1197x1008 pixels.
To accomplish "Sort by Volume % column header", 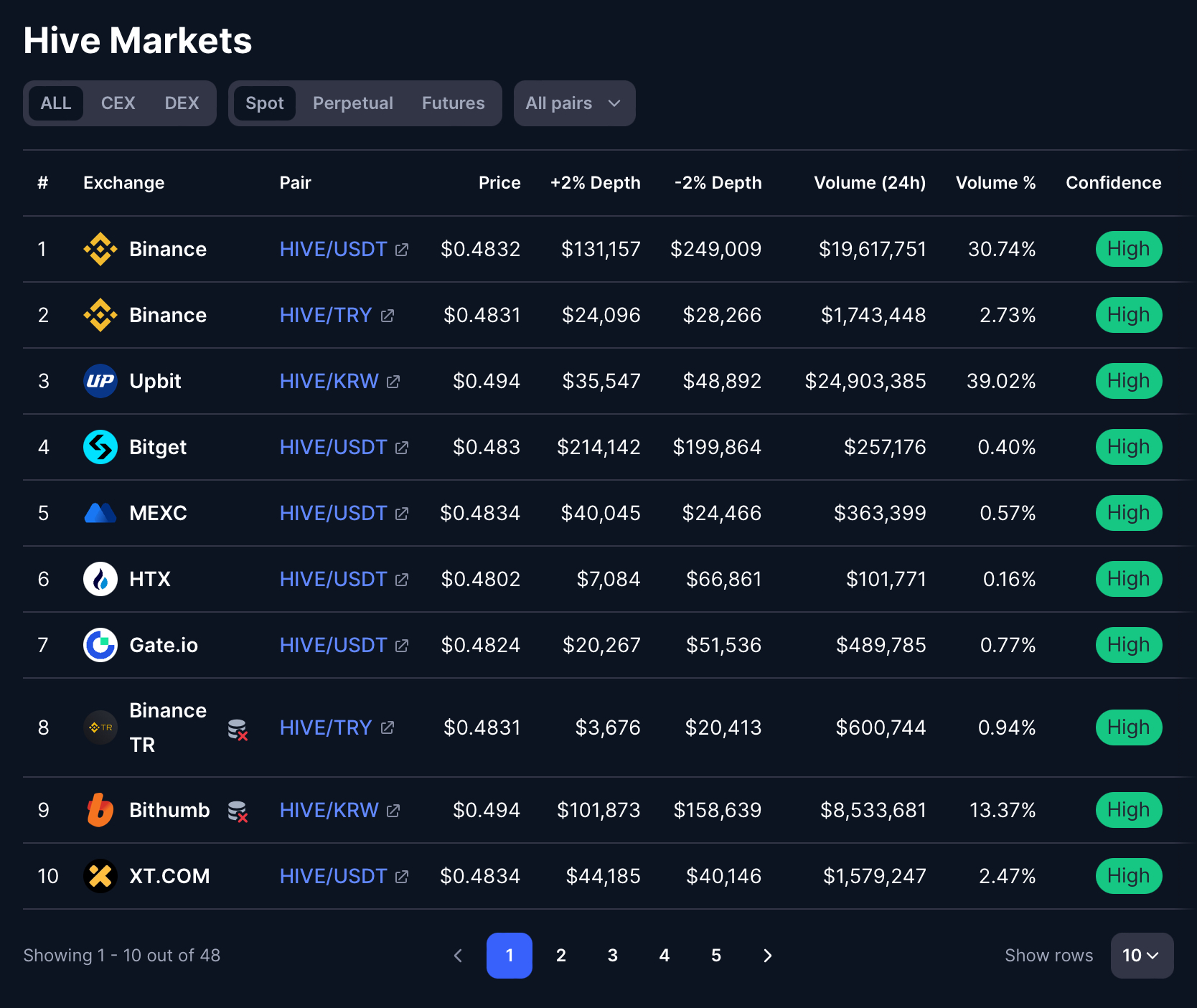I will (996, 183).
